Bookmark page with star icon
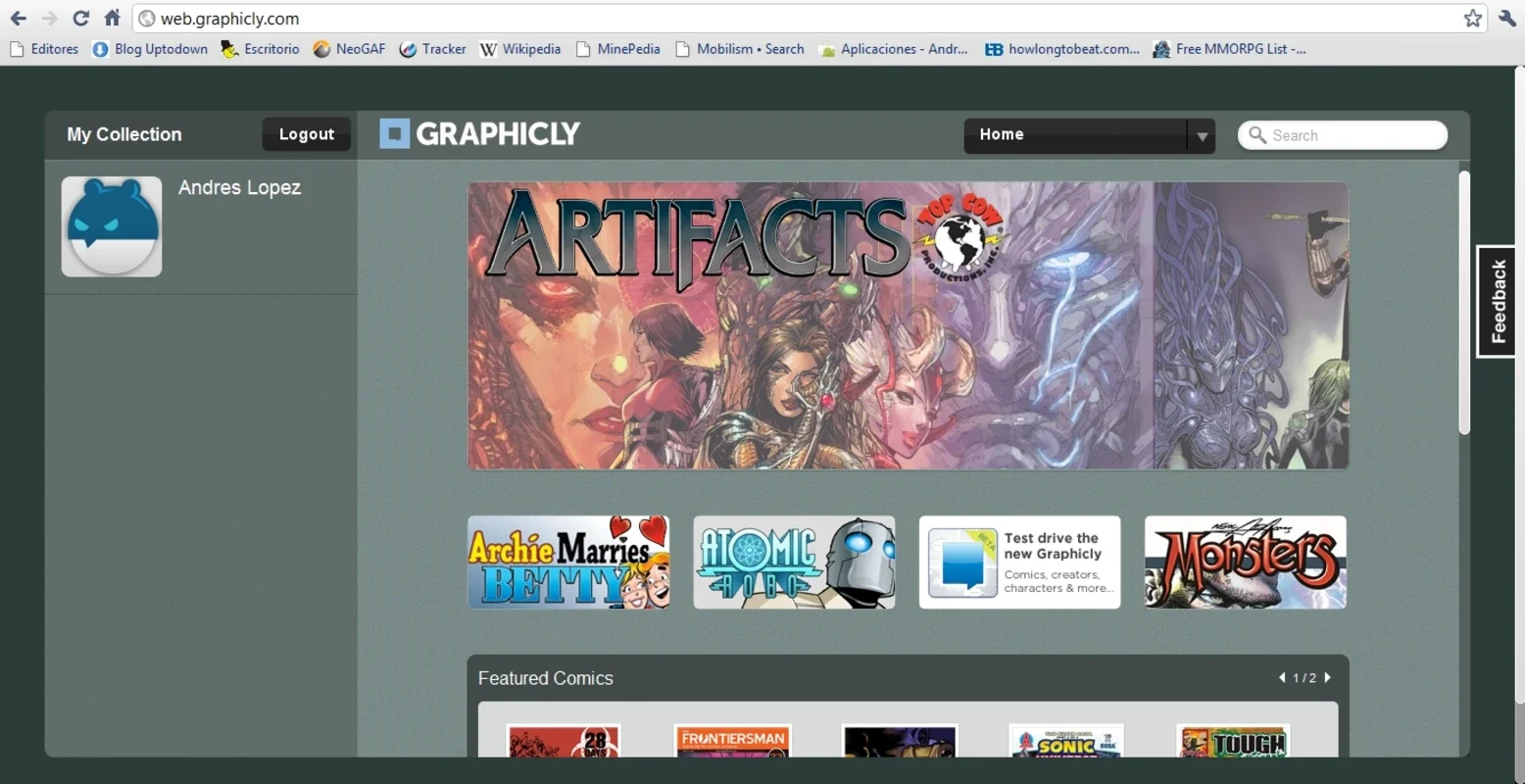Viewport: 1525px width, 784px height. 1472,18
